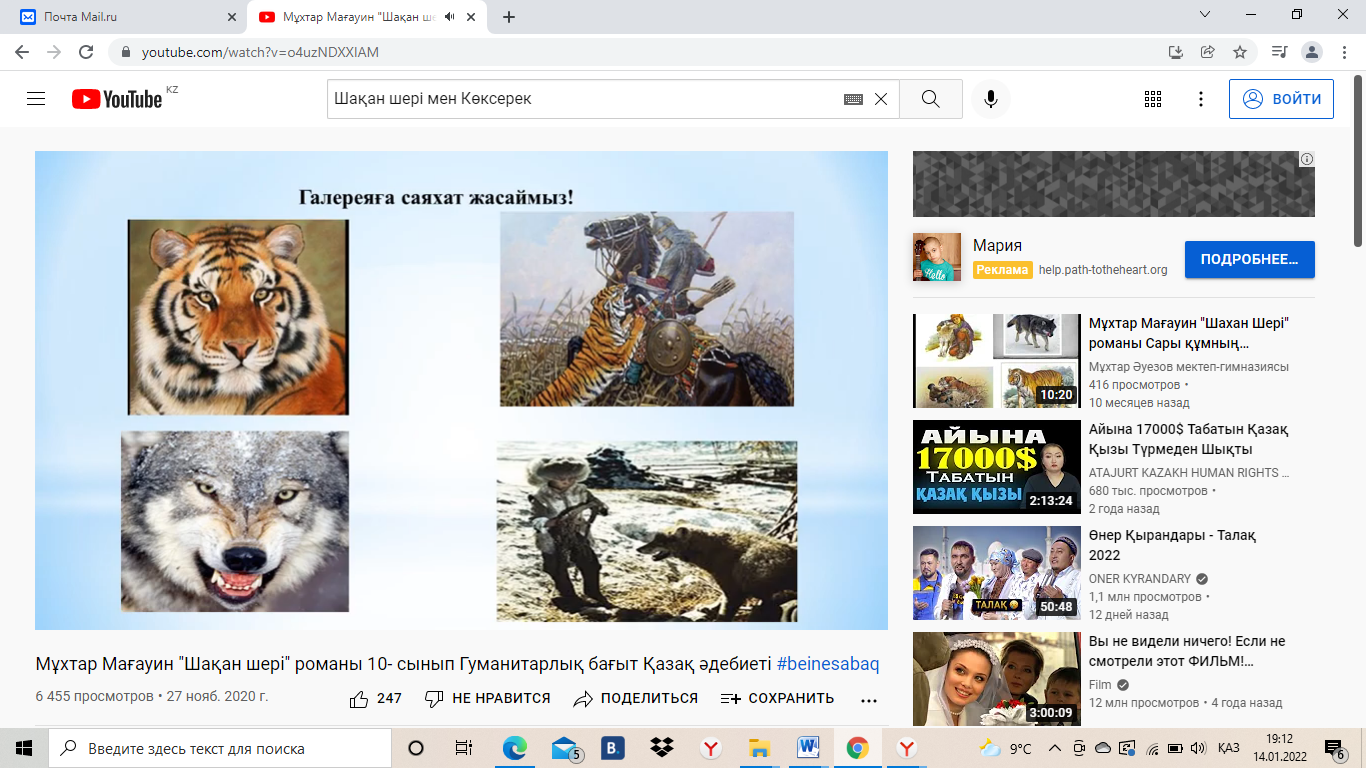Like the video with the thumbs-up
The image size is (1366, 768).
click(375, 699)
